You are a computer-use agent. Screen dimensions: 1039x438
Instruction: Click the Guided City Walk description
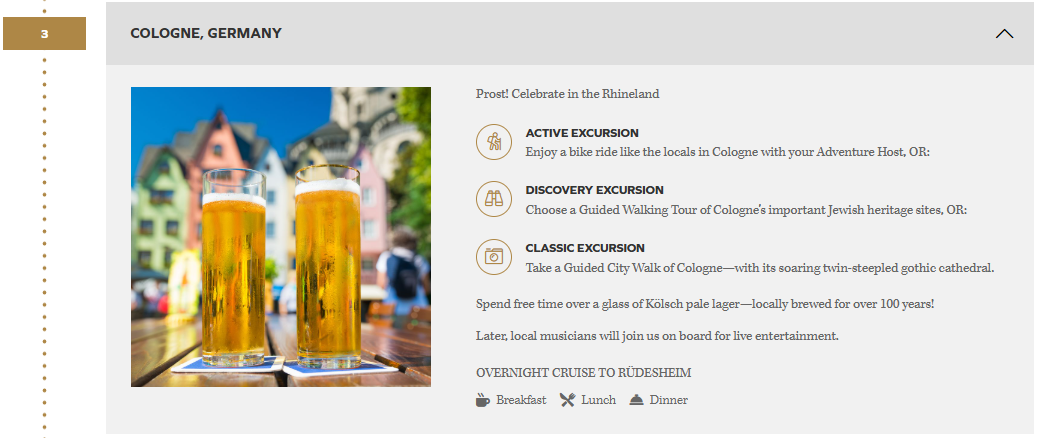(759, 268)
